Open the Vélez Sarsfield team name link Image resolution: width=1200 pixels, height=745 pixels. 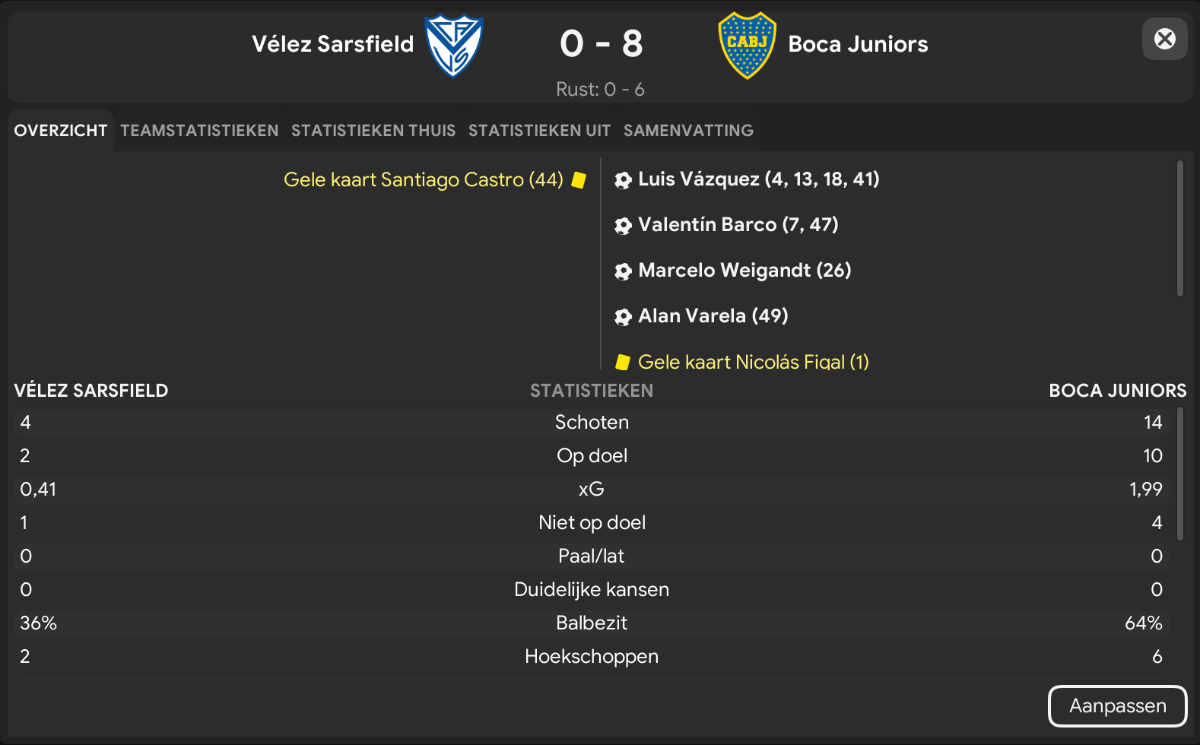point(333,44)
